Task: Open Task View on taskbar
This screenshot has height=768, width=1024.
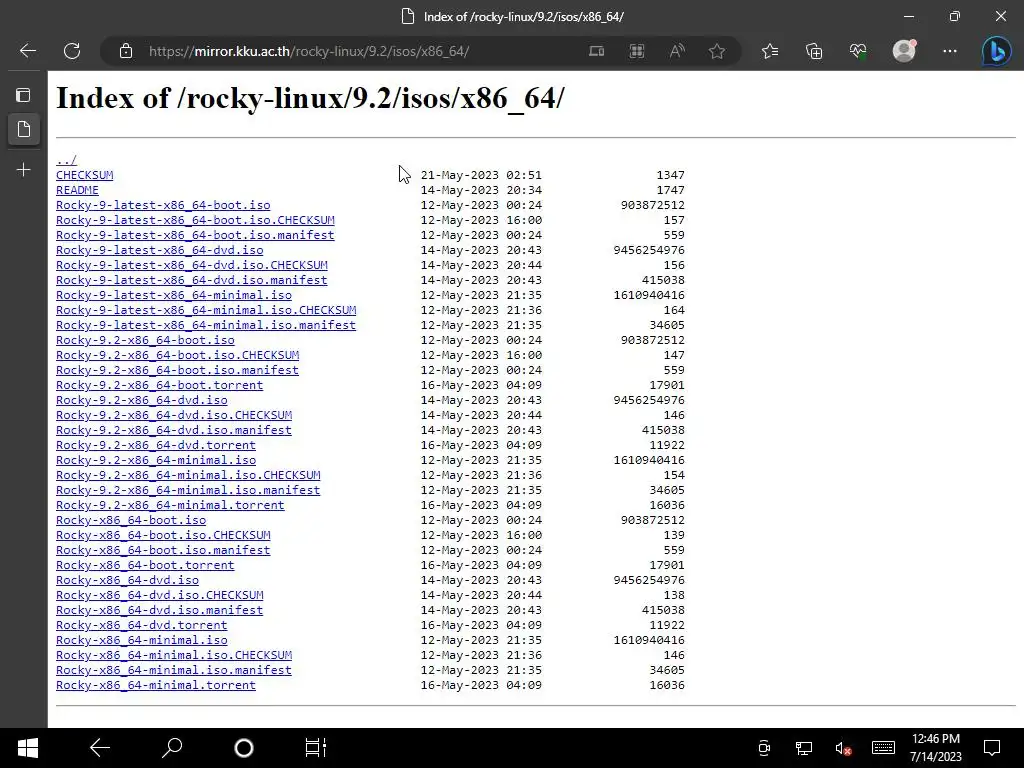Action: [x=316, y=748]
